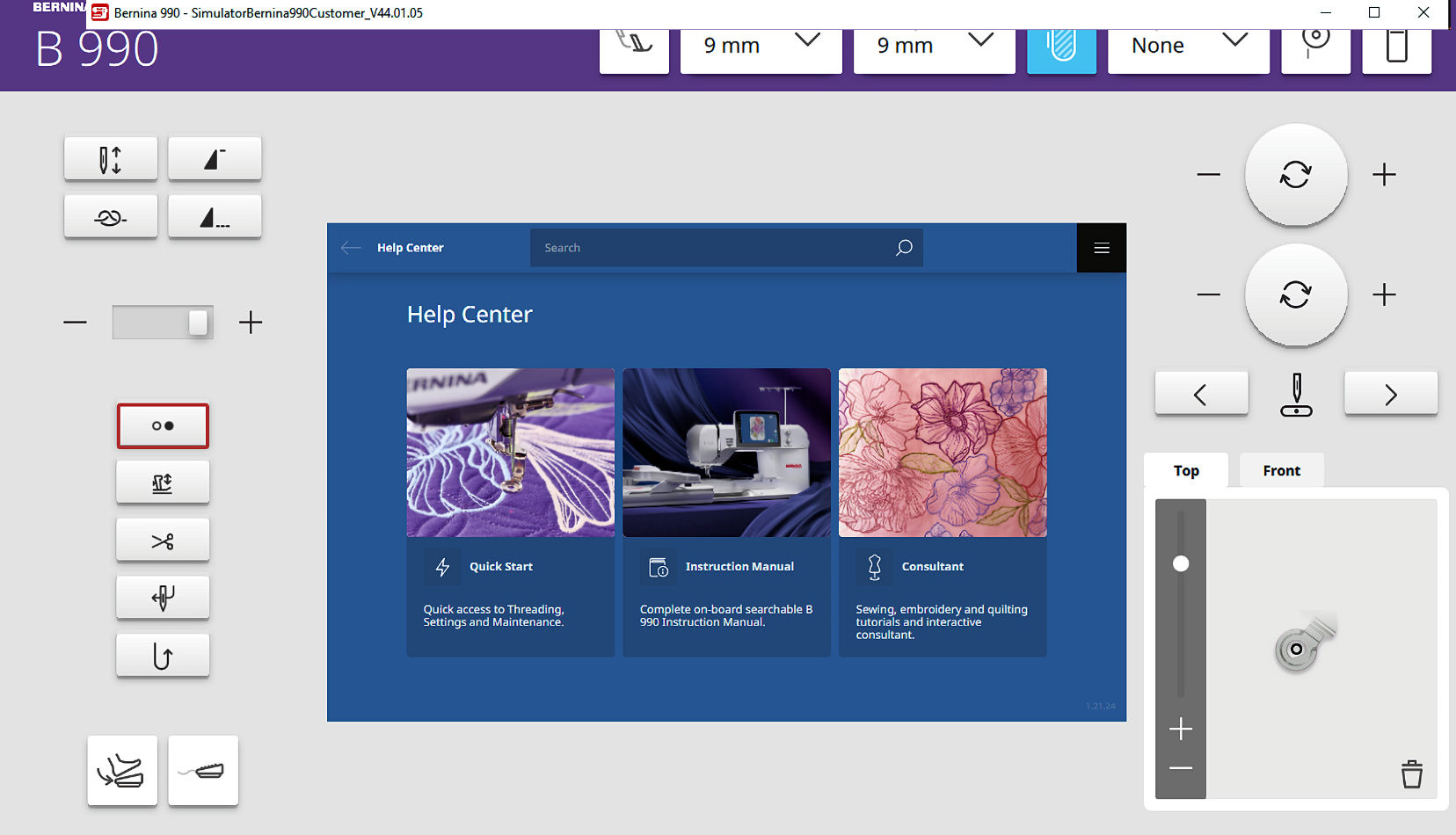1456x835 pixels.
Task: Click the upper multifunction knob
Action: pyautogui.click(x=1296, y=175)
